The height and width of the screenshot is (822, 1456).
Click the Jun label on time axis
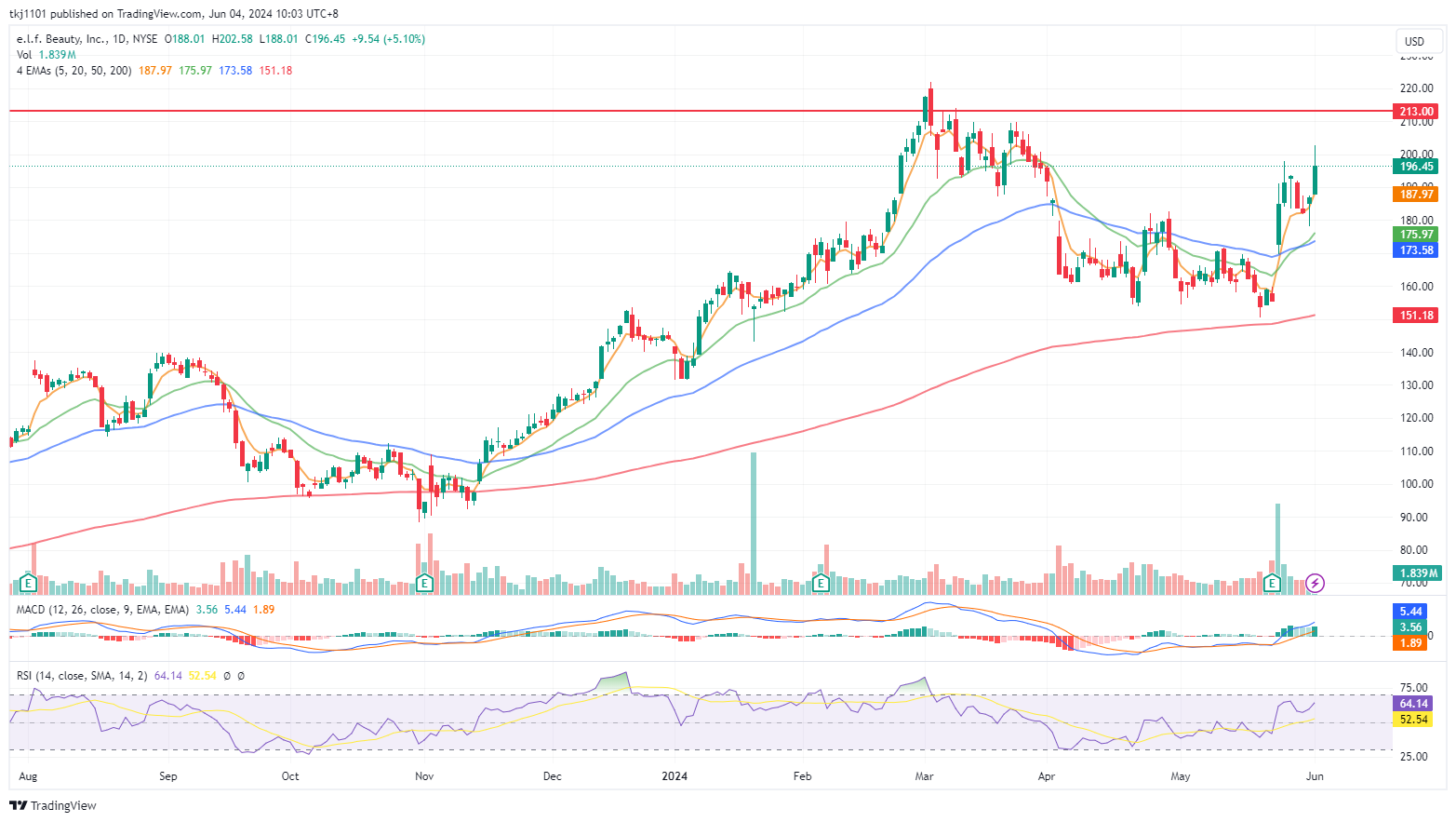[x=1315, y=776]
